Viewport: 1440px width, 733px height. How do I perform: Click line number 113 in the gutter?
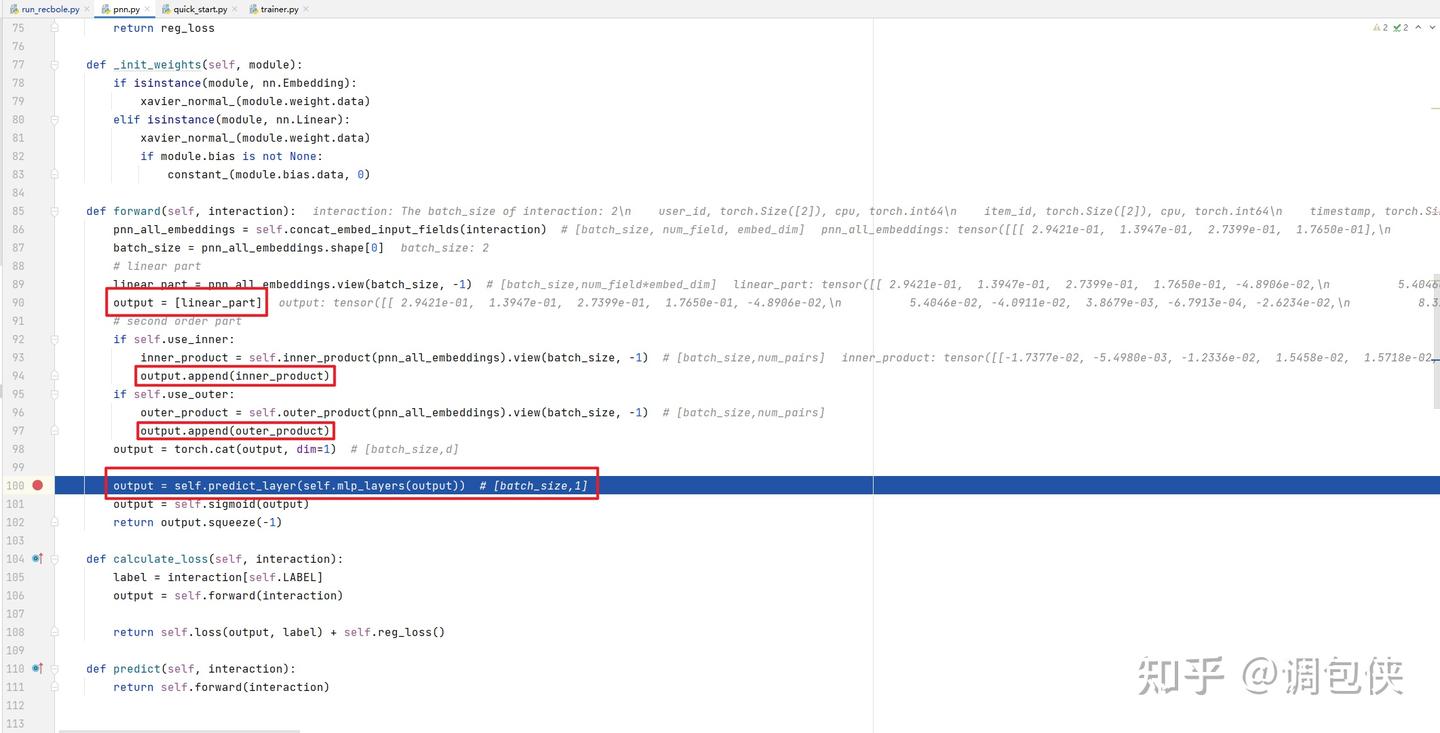pyautogui.click(x=14, y=724)
